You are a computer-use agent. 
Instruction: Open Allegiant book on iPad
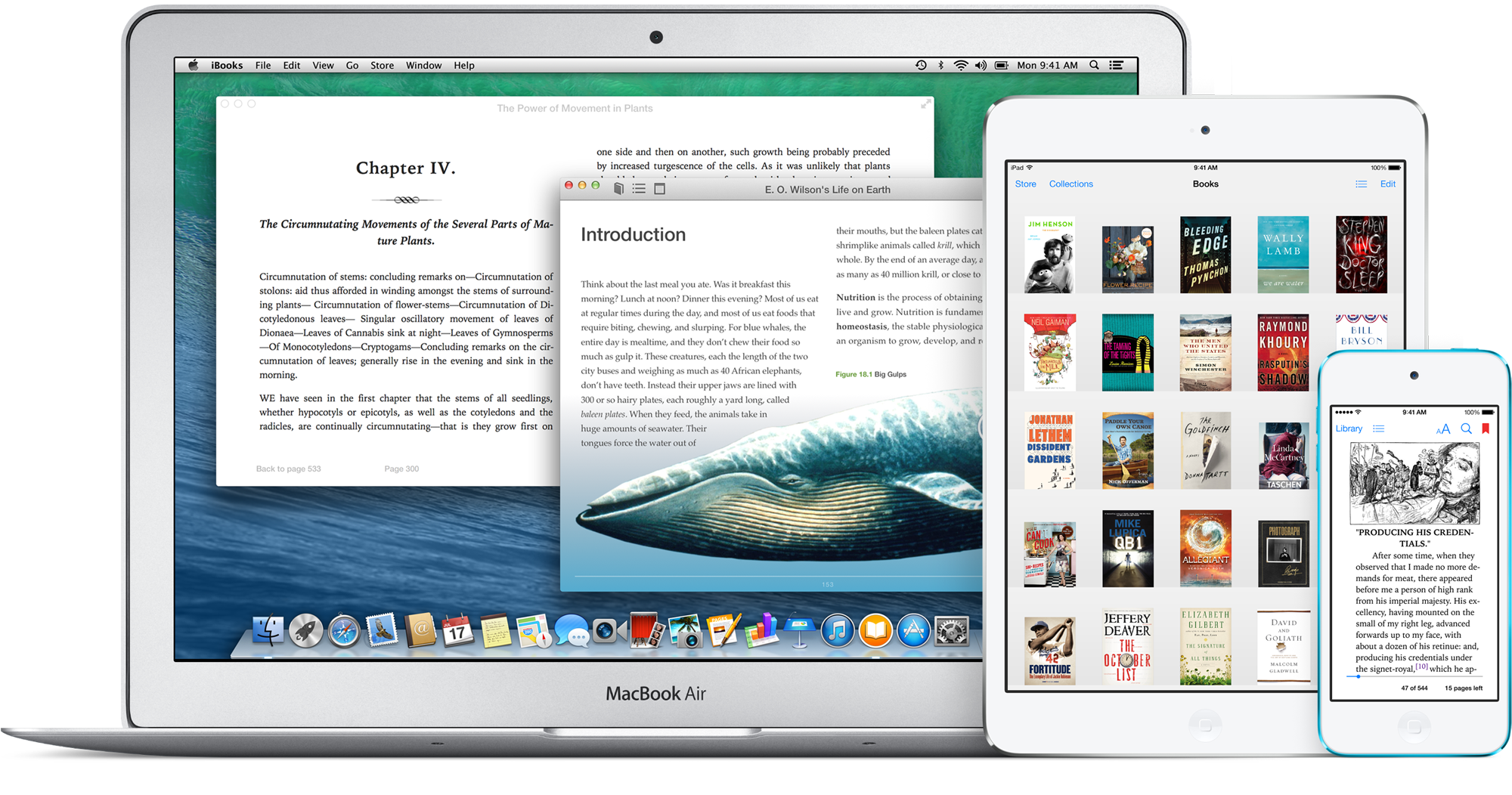(1205, 549)
